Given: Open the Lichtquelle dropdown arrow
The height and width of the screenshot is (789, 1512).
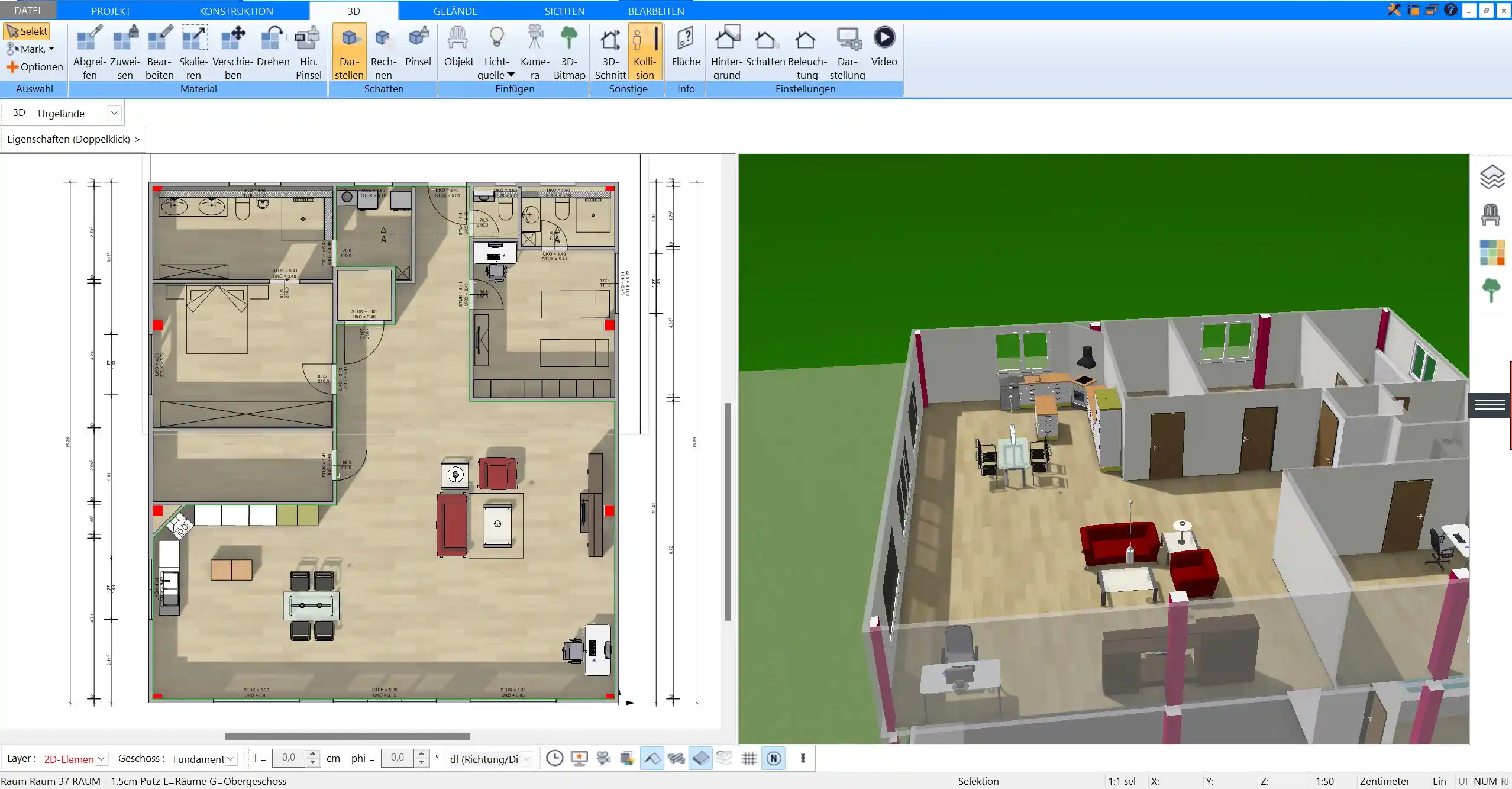Looking at the screenshot, I should tap(511, 75).
